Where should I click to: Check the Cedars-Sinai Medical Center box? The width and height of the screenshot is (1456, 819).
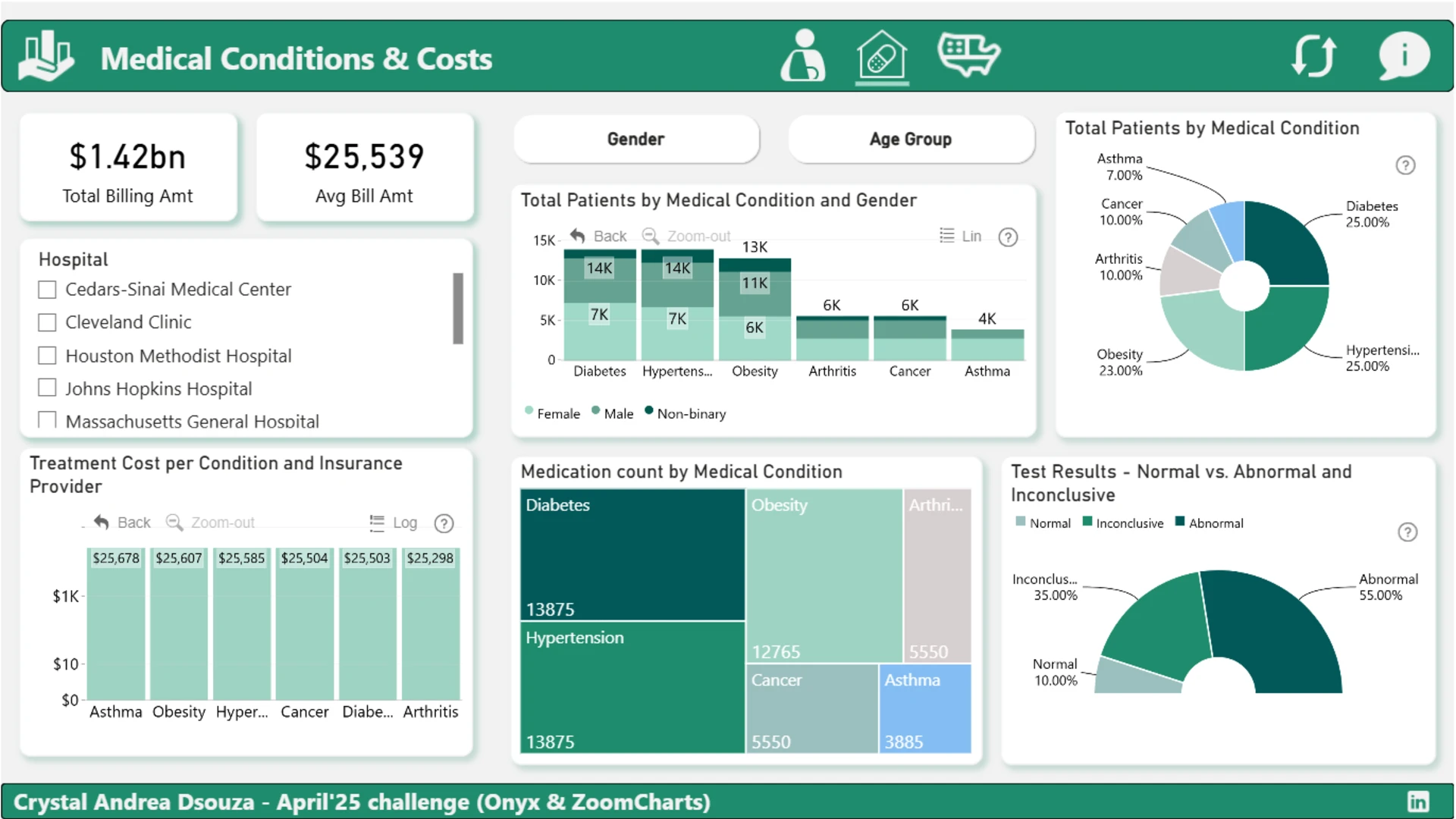(47, 290)
